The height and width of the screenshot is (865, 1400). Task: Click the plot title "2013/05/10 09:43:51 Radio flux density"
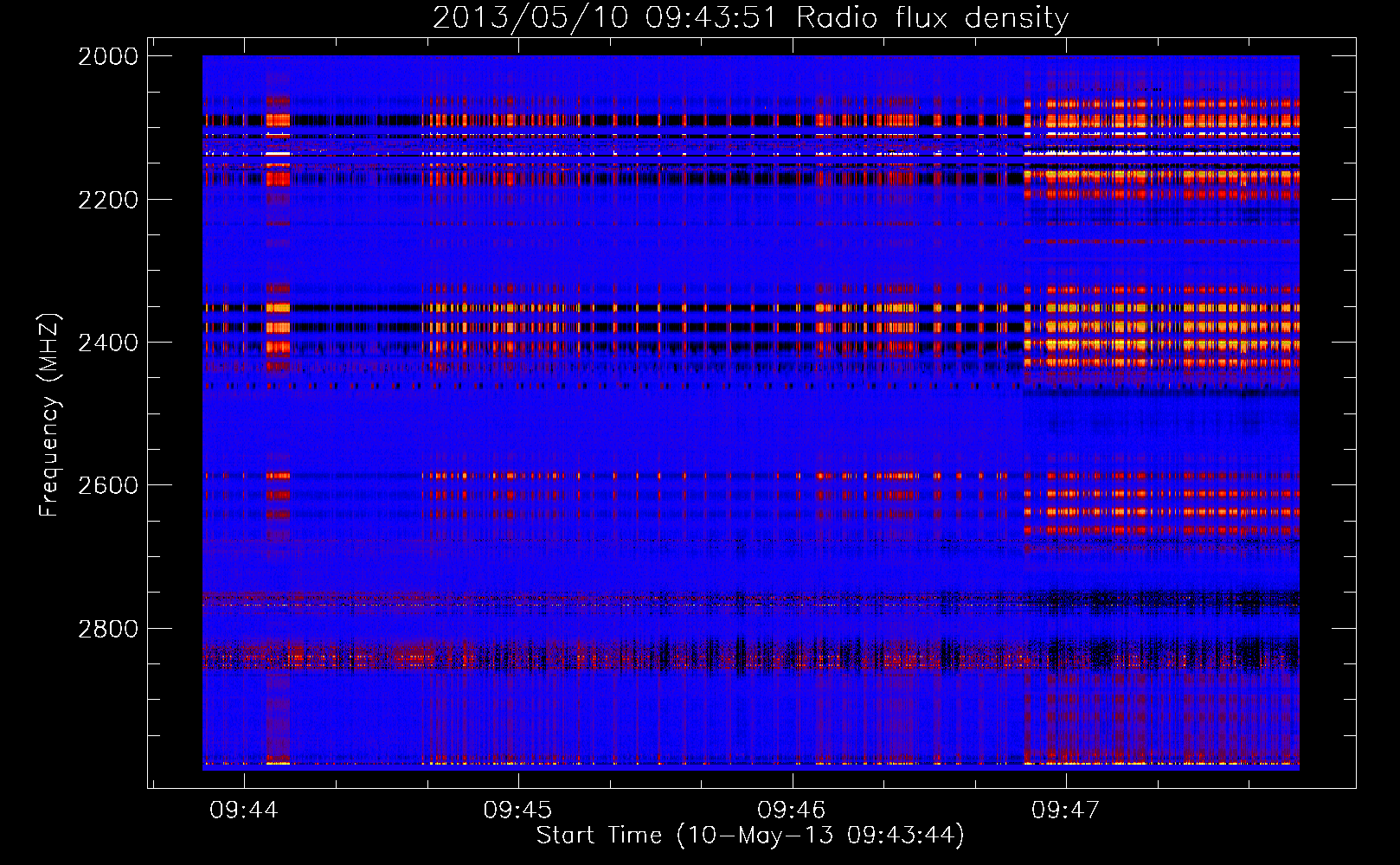point(750,17)
